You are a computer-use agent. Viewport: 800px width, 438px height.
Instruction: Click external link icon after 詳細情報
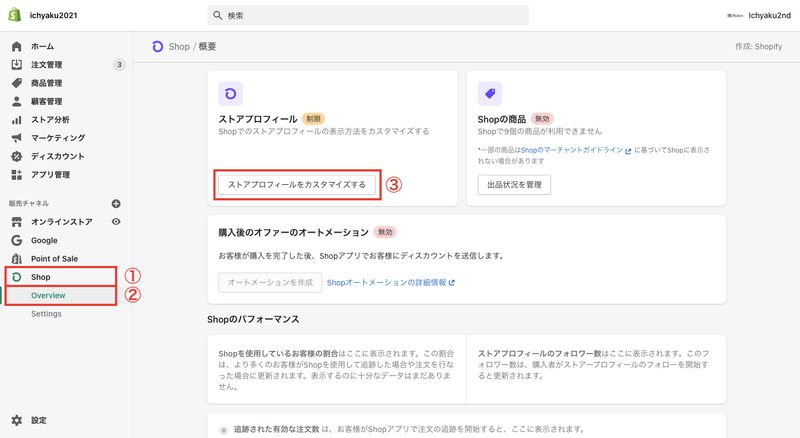click(451, 282)
